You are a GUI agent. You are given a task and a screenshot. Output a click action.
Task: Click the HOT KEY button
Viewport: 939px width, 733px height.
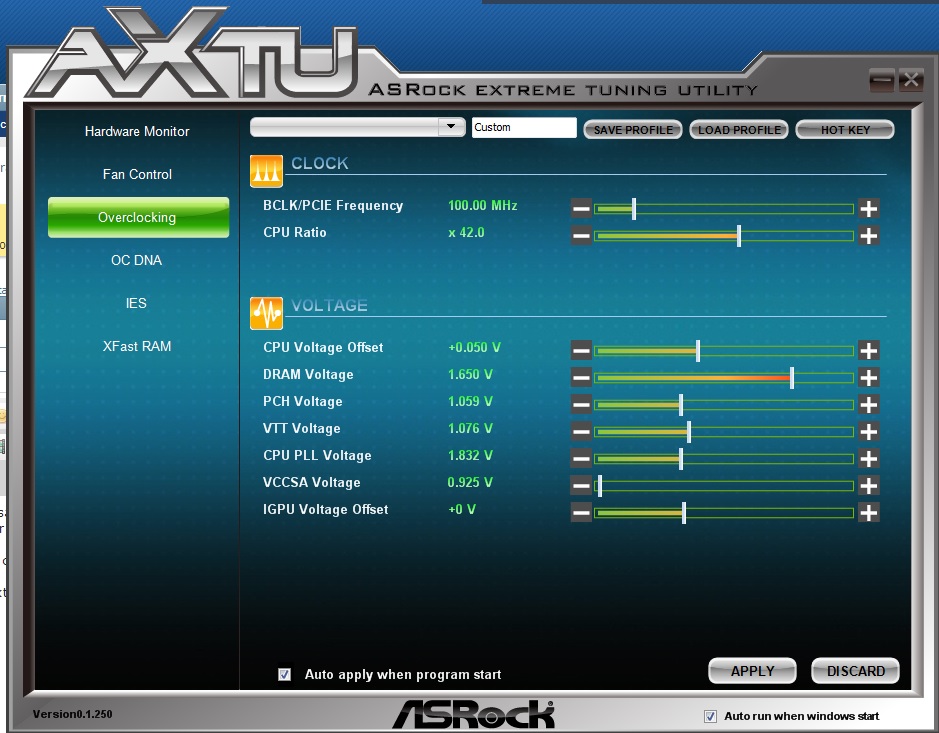point(845,130)
